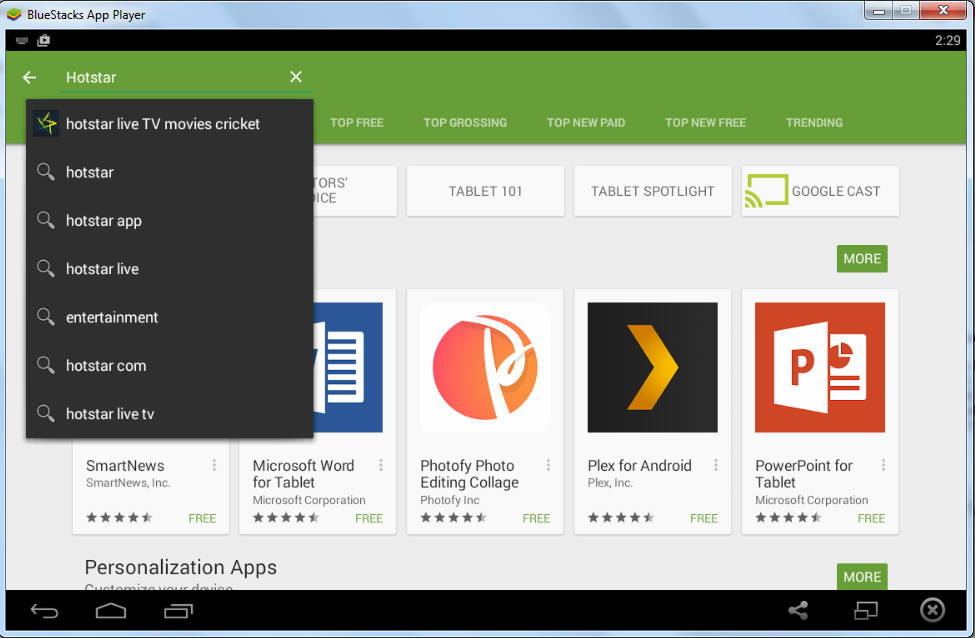
Task: Clear the Hotstar search text
Action: pyautogui.click(x=296, y=76)
